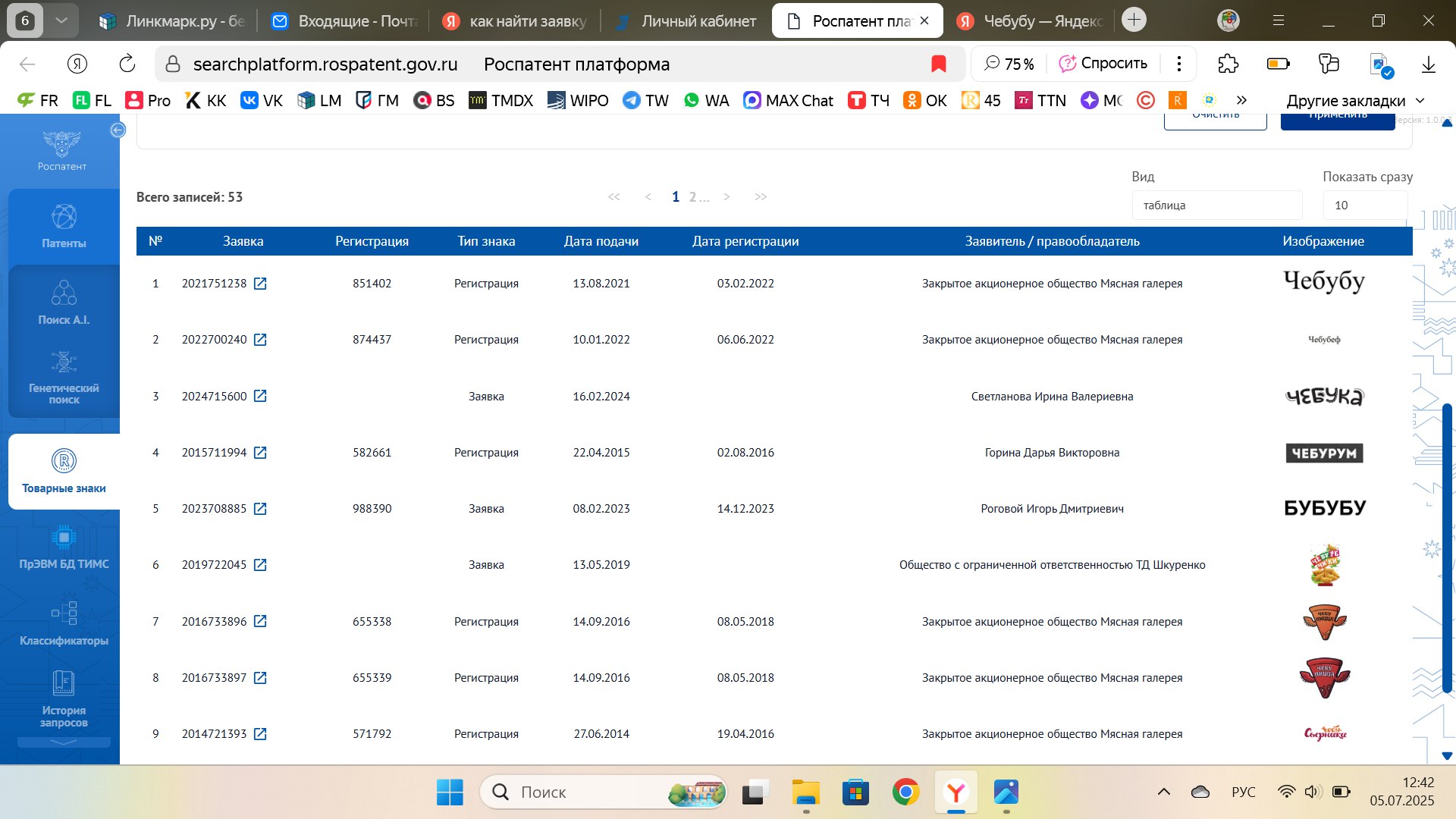Open external link for application 2021751238

point(260,284)
